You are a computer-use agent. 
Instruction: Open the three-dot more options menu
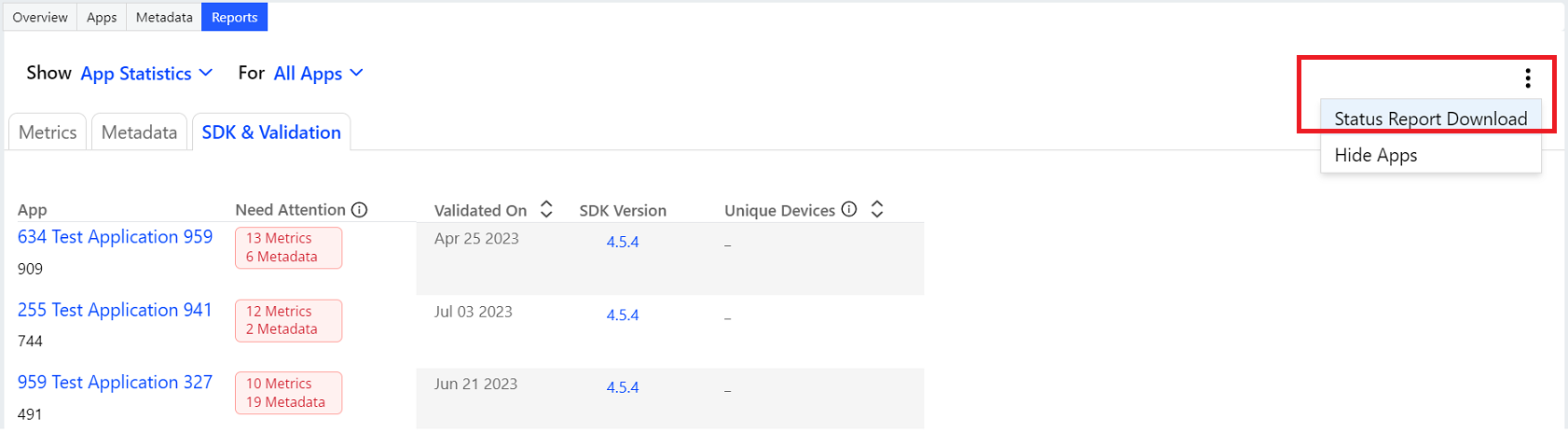(x=1527, y=78)
